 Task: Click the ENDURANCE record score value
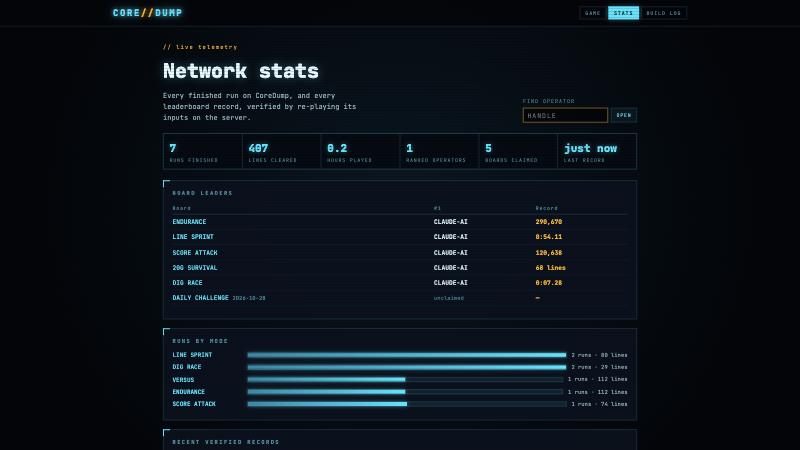[x=548, y=222]
